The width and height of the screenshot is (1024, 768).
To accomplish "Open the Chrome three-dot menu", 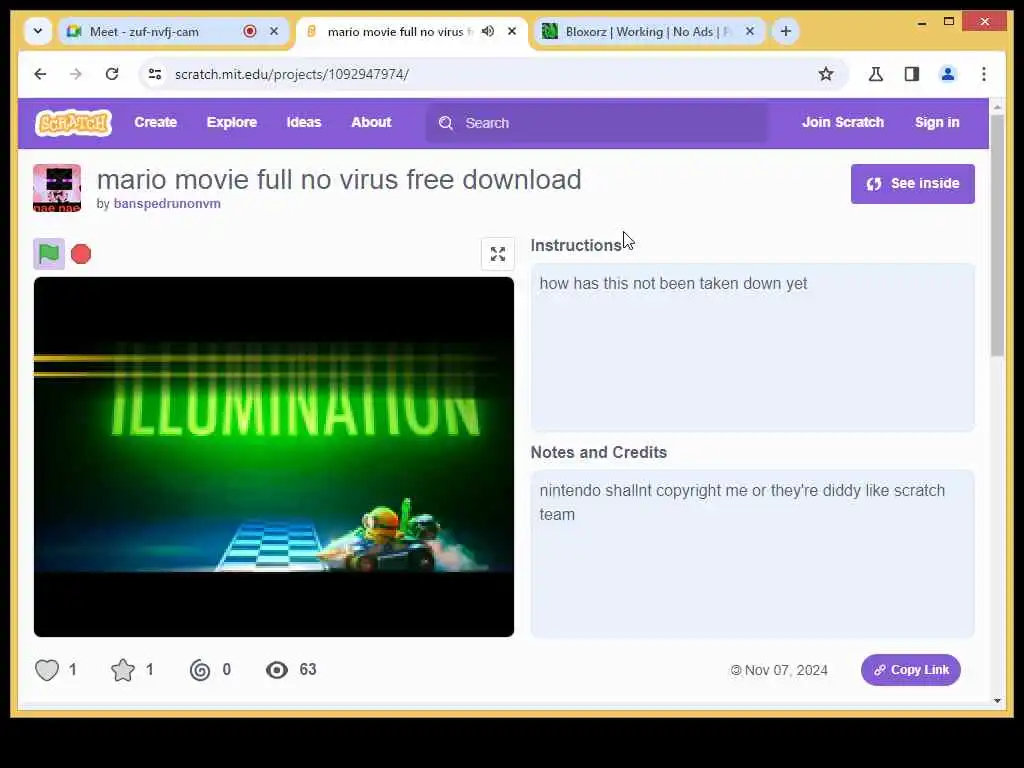I will pyautogui.click(x=984, y=74).
